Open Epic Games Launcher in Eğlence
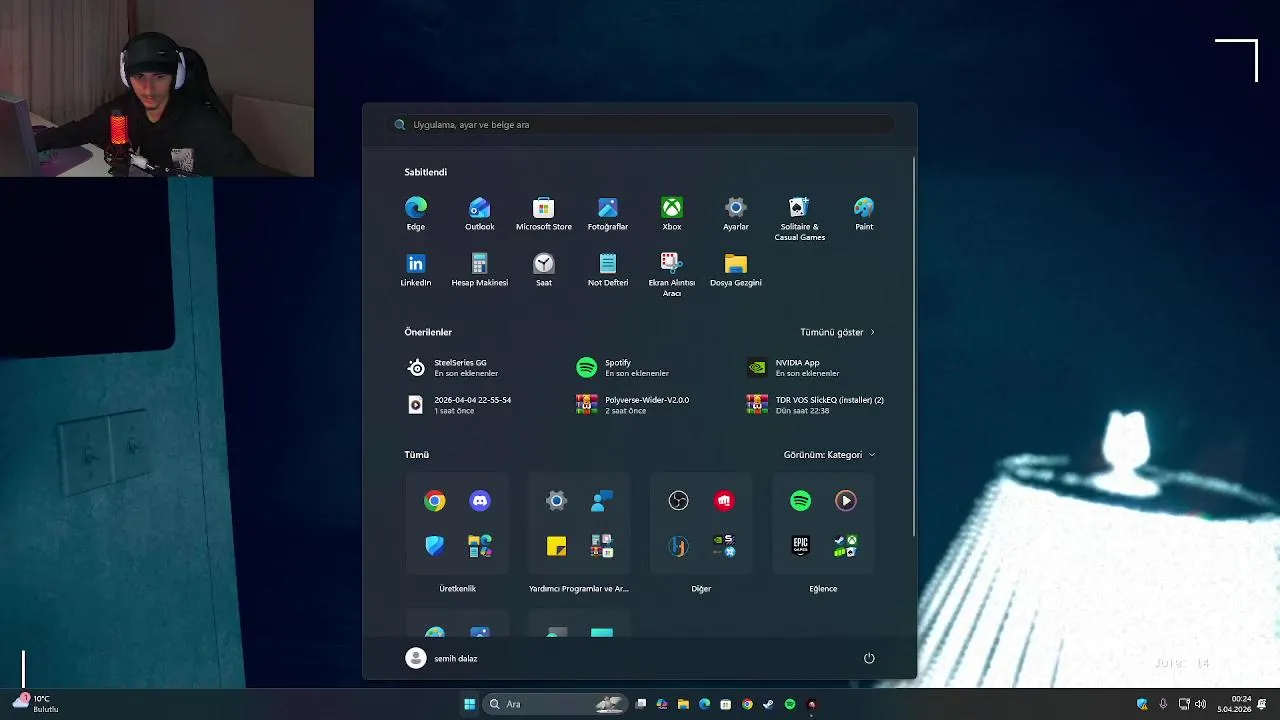Screen dimensions: 1280x720 (x=801, y=546)
